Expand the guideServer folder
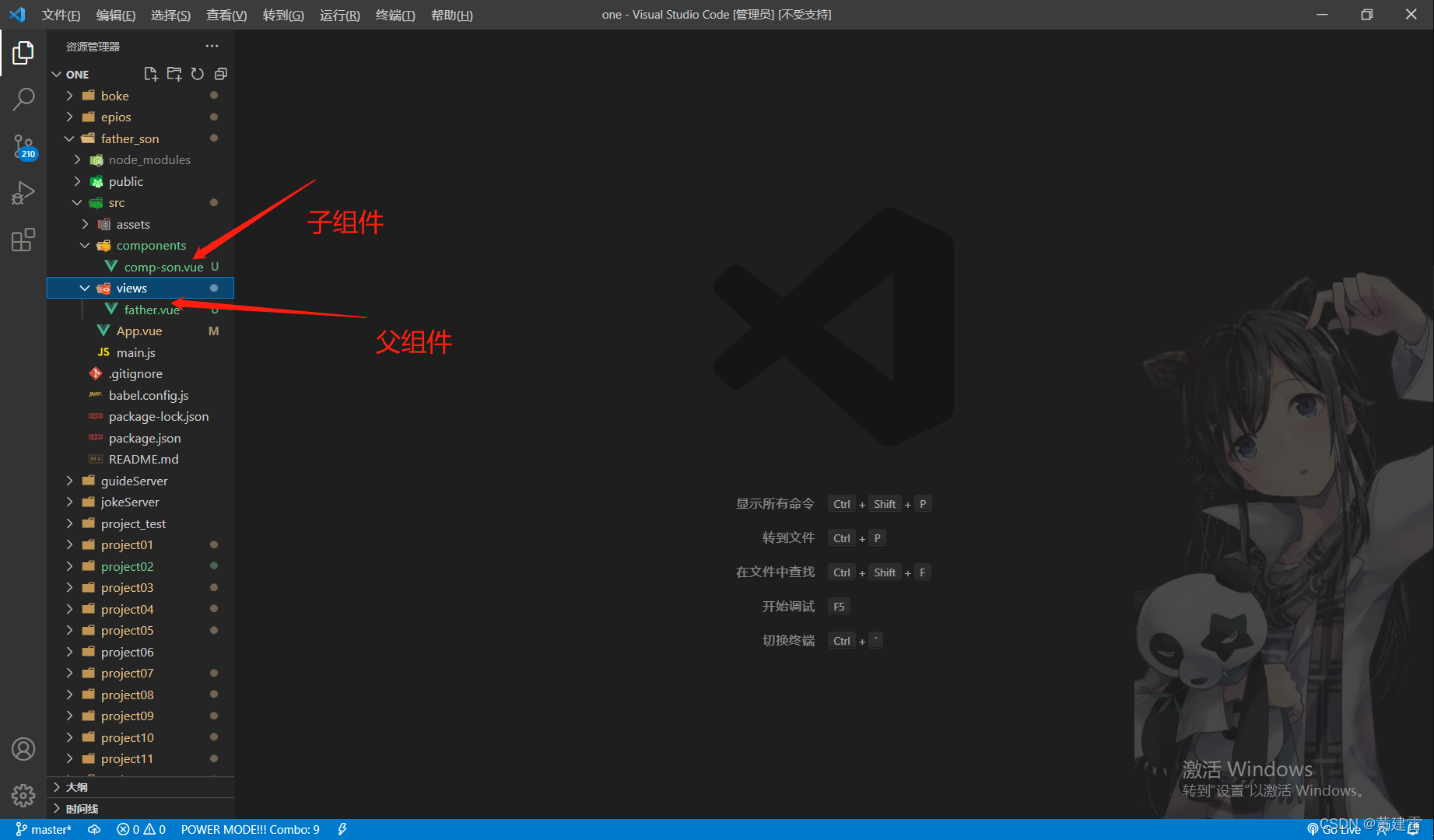1434x840 pixels. tap(69, 481)
